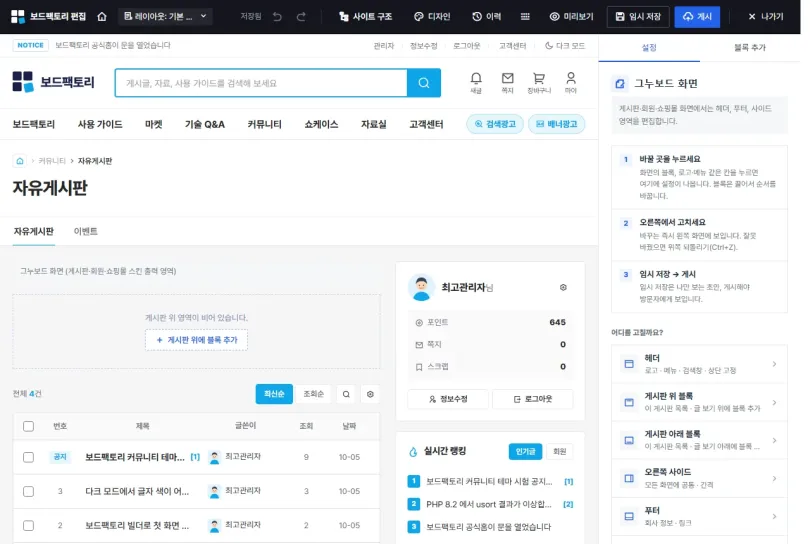Open the 레이아웃: 기본 dropdown
The image size is (810, 544).
pos(165,17)
